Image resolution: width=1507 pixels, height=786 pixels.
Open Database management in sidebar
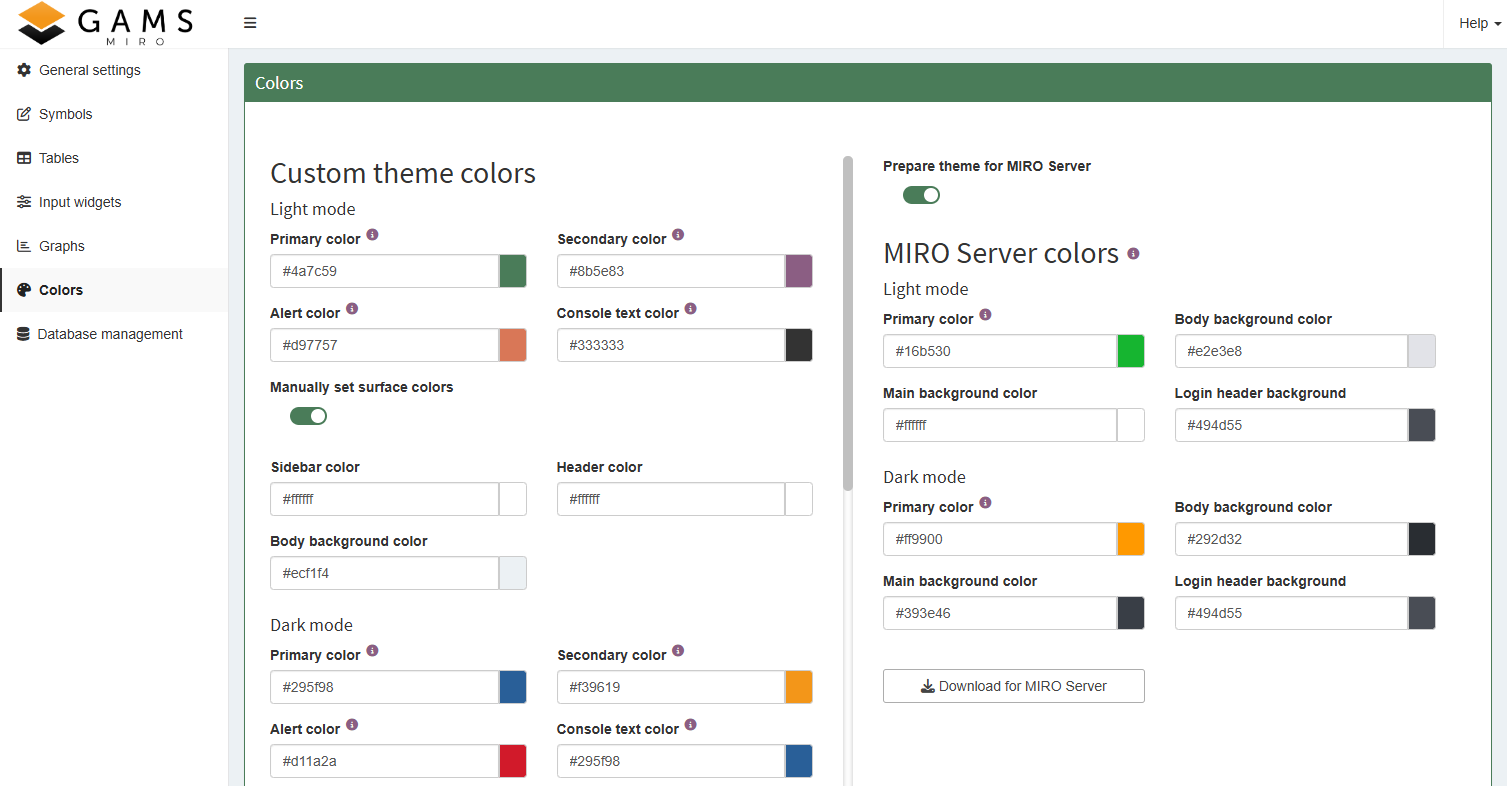click(x=114, y=334)
